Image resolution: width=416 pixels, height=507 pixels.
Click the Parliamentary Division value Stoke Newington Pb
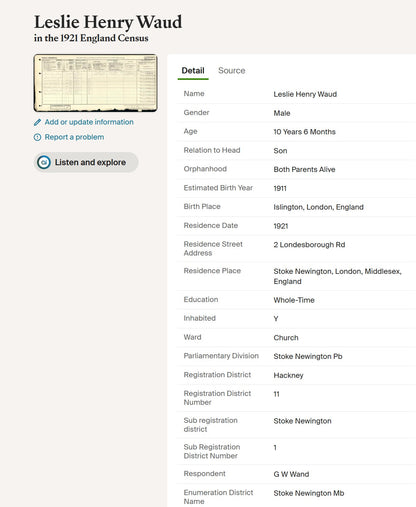(x=308, y=356)
